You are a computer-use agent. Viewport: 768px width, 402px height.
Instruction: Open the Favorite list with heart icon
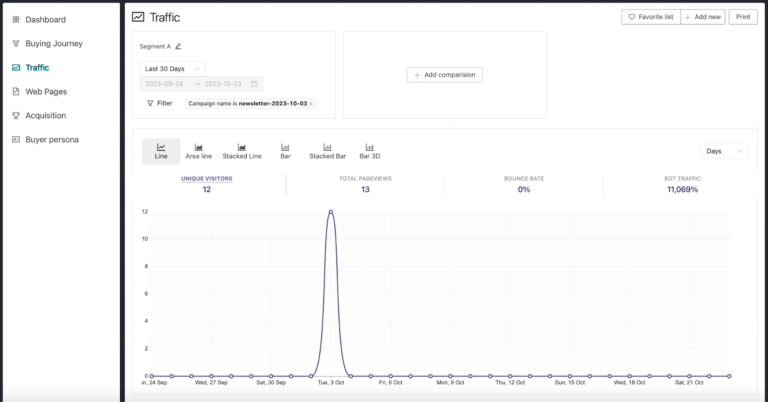tap(650, 17)
